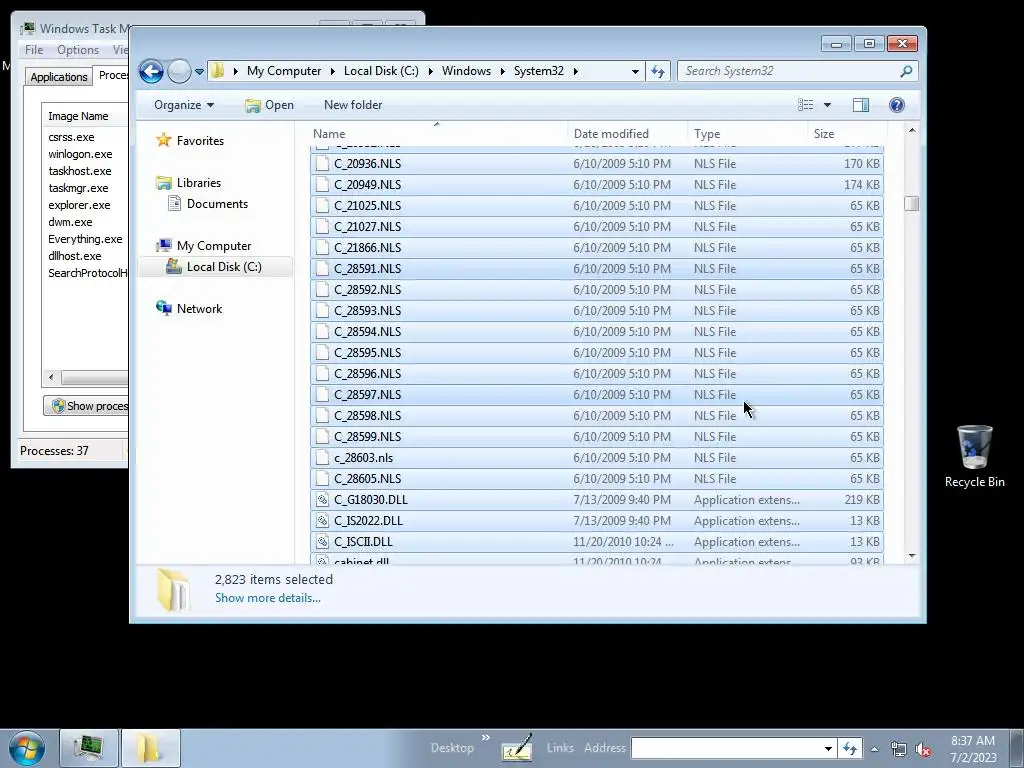1024x768 pixels.
Task: Click the c_28603.nls file icon
Action: (322, 458)
